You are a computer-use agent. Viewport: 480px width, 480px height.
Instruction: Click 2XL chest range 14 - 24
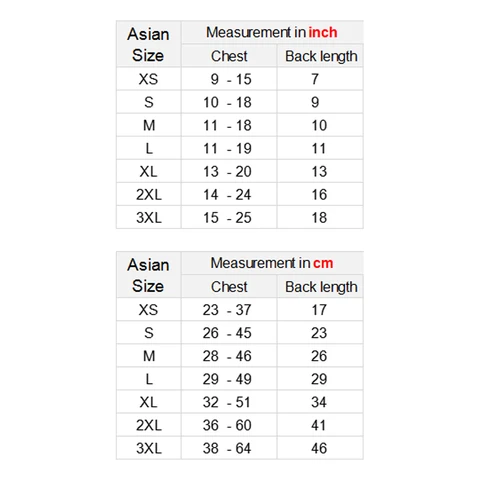tap(227, 195)
